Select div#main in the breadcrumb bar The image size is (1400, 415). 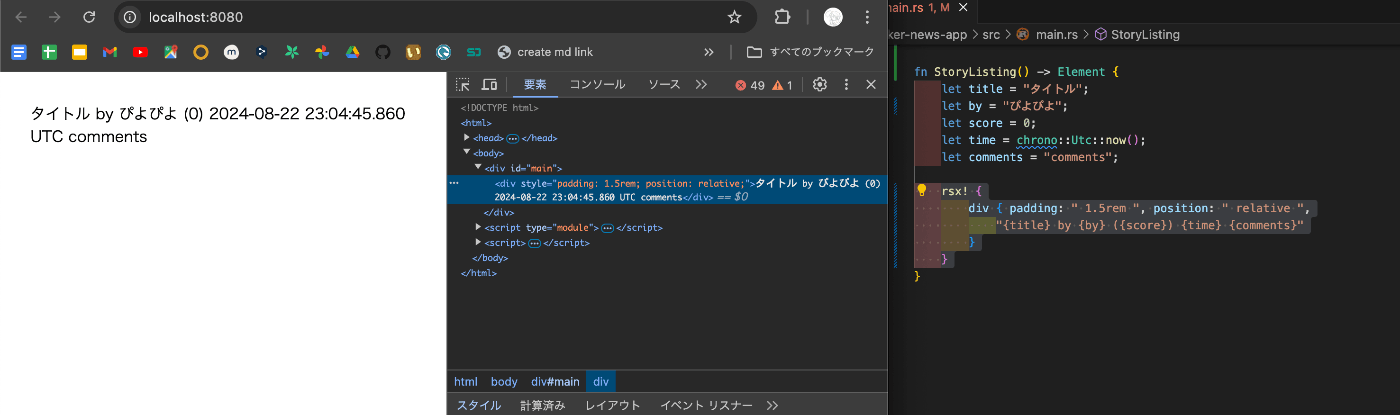[x=555, y=381]
